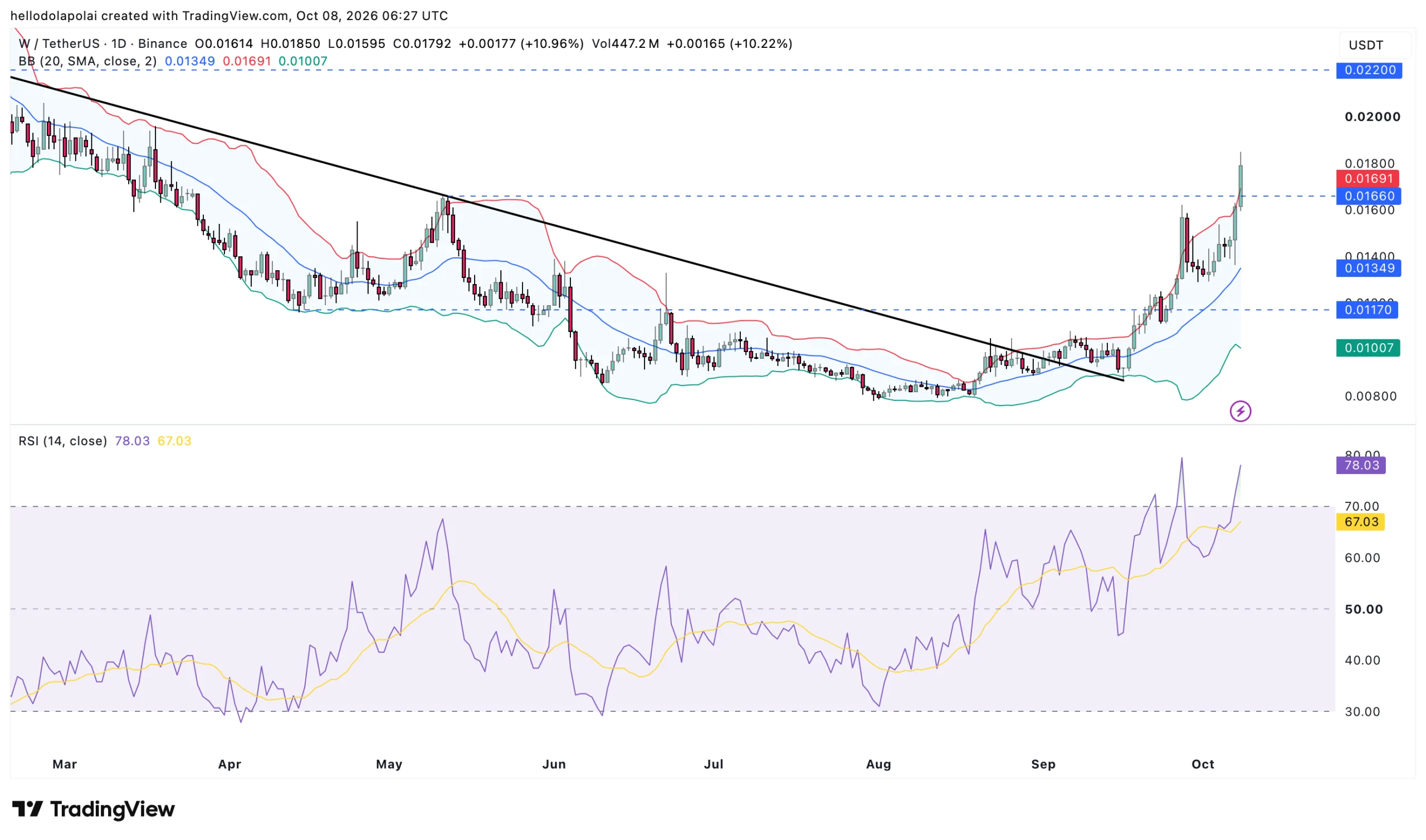Click the +0.00165 (+10.22%) volume change value

[x=729, y=43]
